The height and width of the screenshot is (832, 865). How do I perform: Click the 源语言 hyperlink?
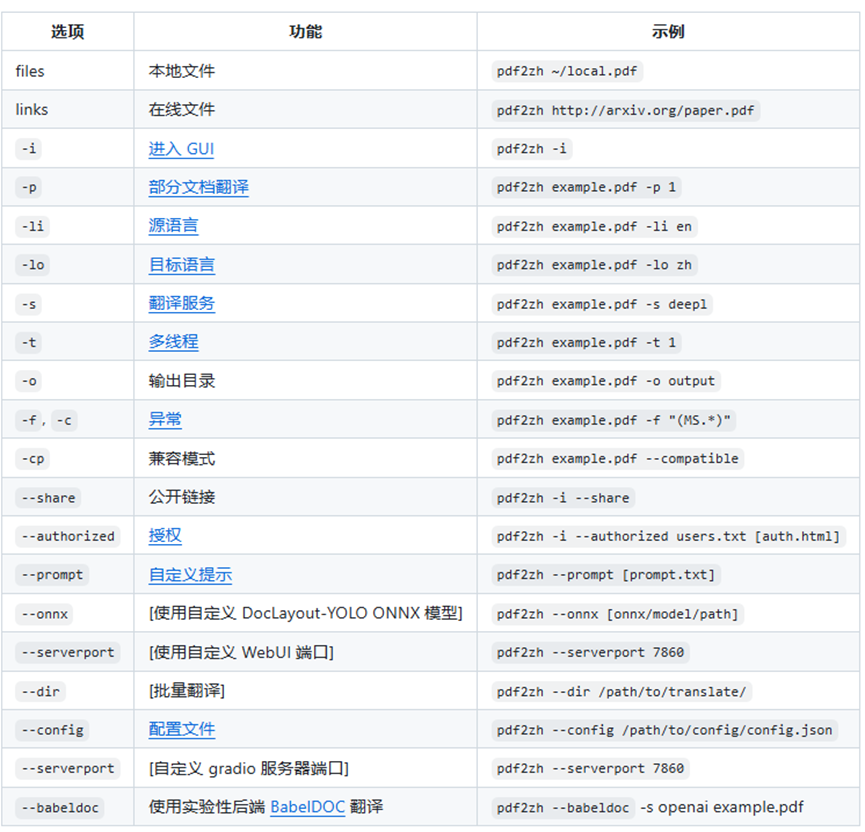pyautogui.click(x=173, y=226)
